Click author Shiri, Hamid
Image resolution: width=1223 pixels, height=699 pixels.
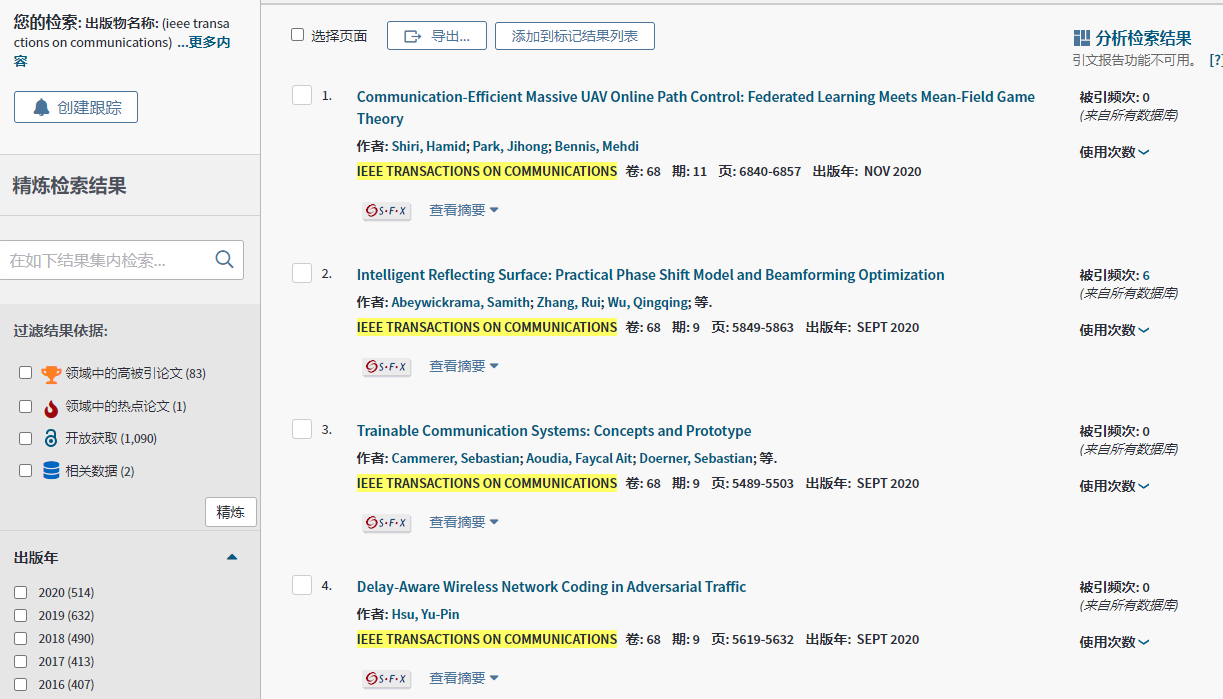click(428, 146)
